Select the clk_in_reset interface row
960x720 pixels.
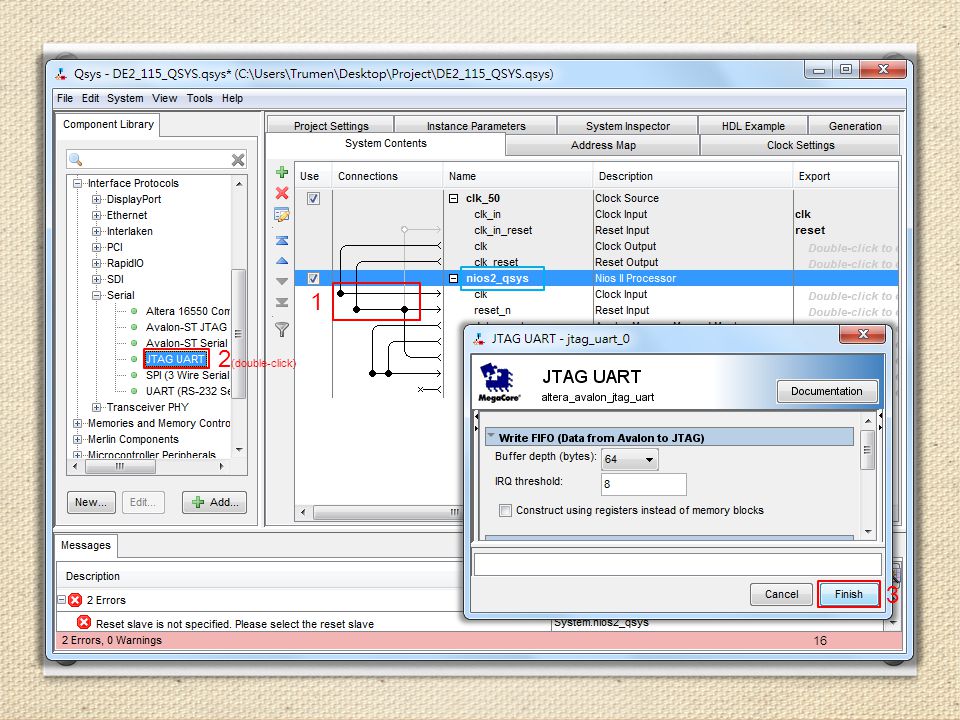pyautogui.click(x=503, y=230)
